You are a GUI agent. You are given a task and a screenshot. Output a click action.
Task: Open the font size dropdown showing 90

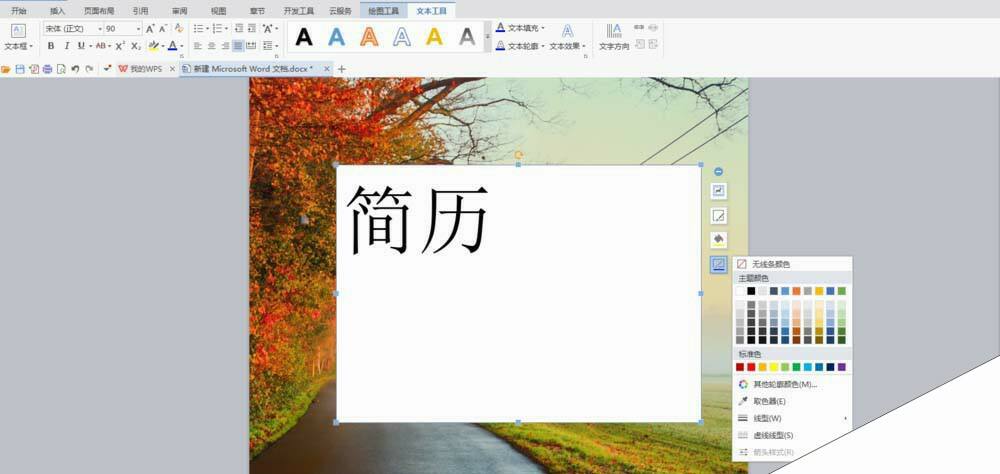138,29
